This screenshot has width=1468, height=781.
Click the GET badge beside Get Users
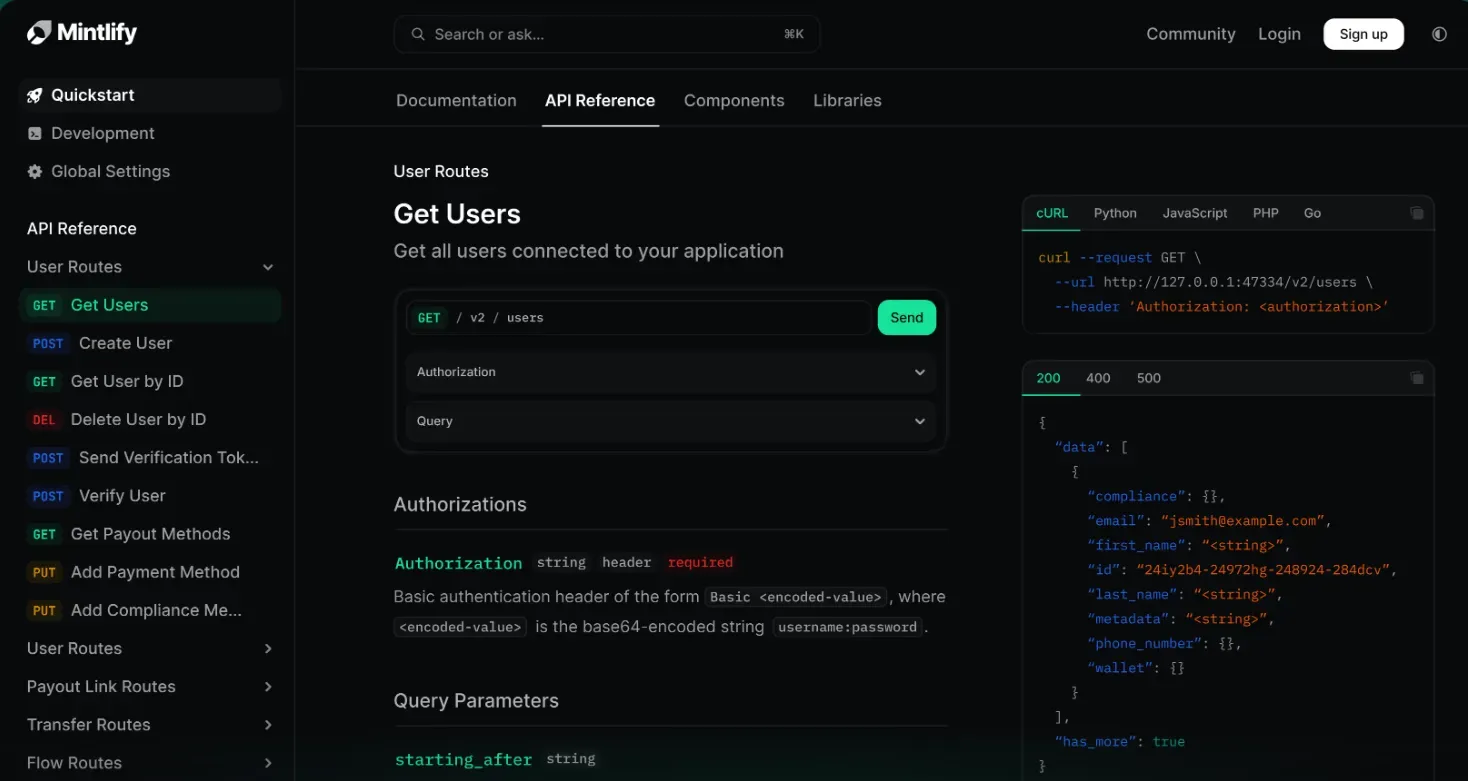(44, 305)
